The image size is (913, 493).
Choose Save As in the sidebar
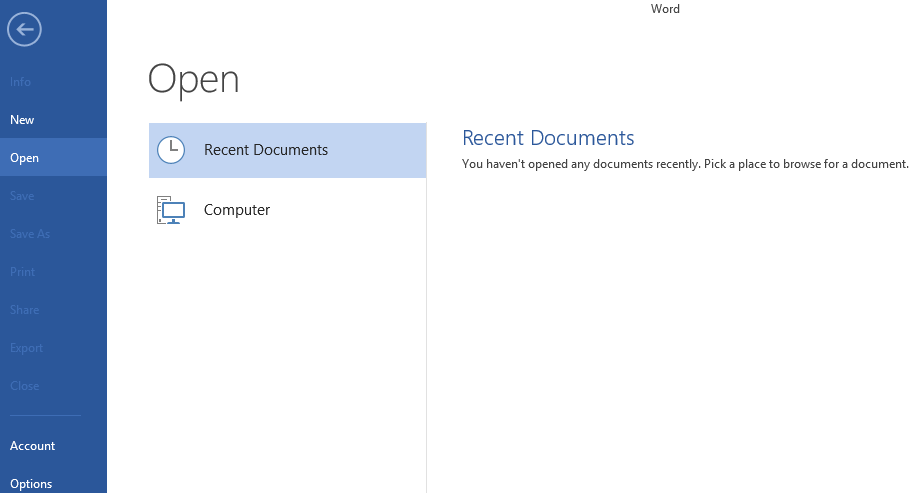click(x=30, y=234)
